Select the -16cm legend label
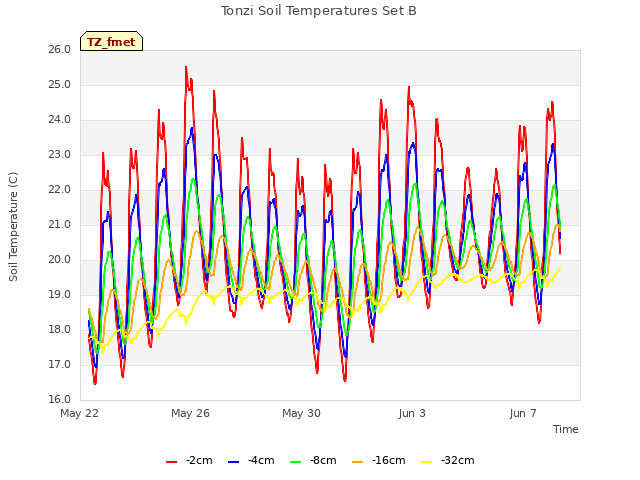The image size is (640, 480). tap(389, 460)
